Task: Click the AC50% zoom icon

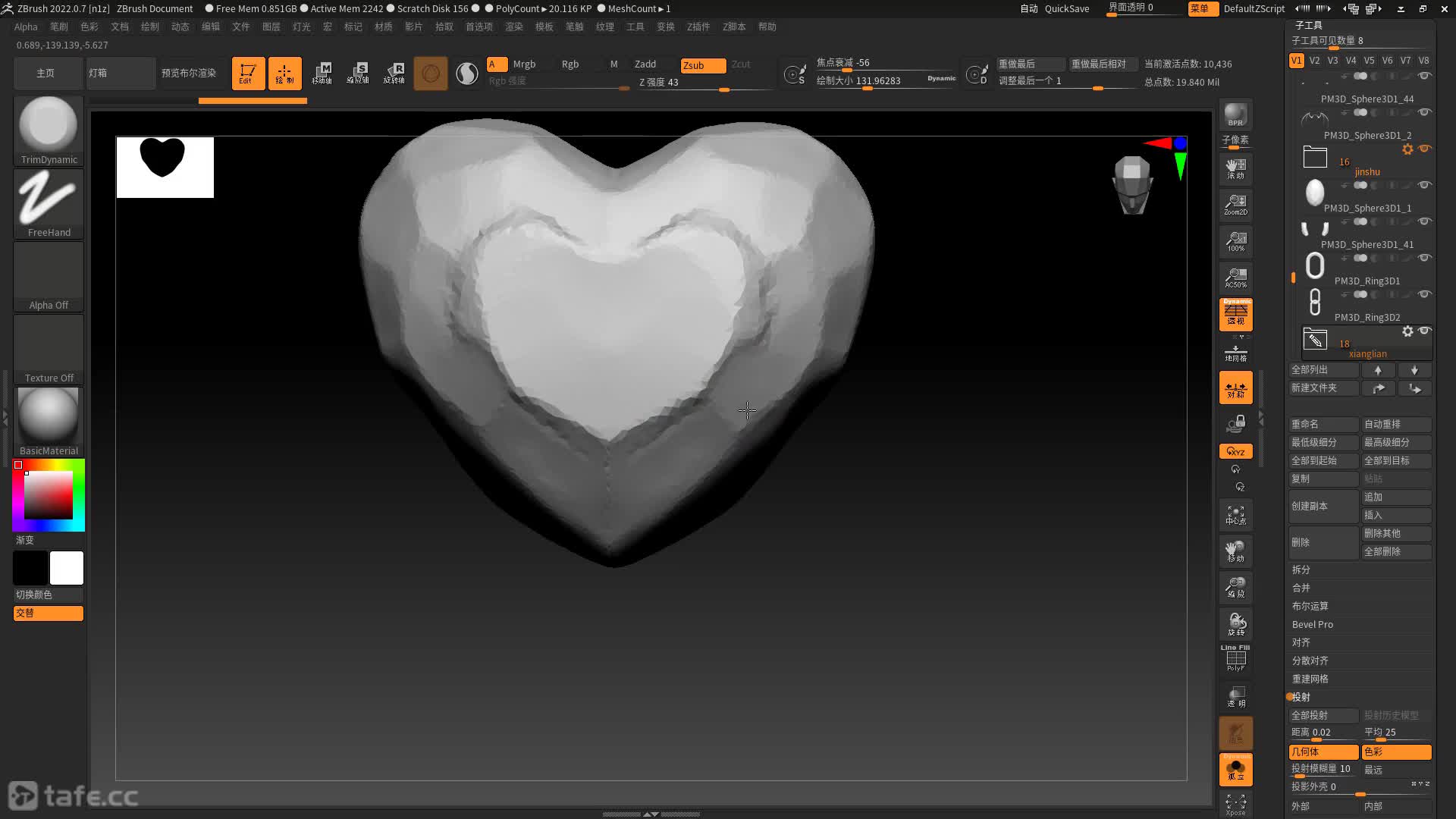Action: coord(1235,278)
